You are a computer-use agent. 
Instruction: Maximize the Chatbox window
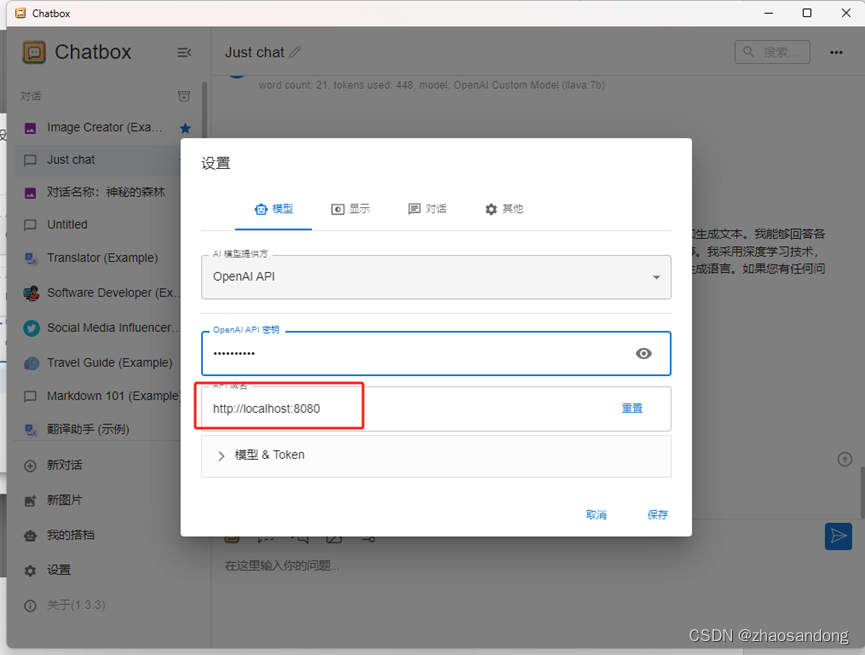point(807,13)
